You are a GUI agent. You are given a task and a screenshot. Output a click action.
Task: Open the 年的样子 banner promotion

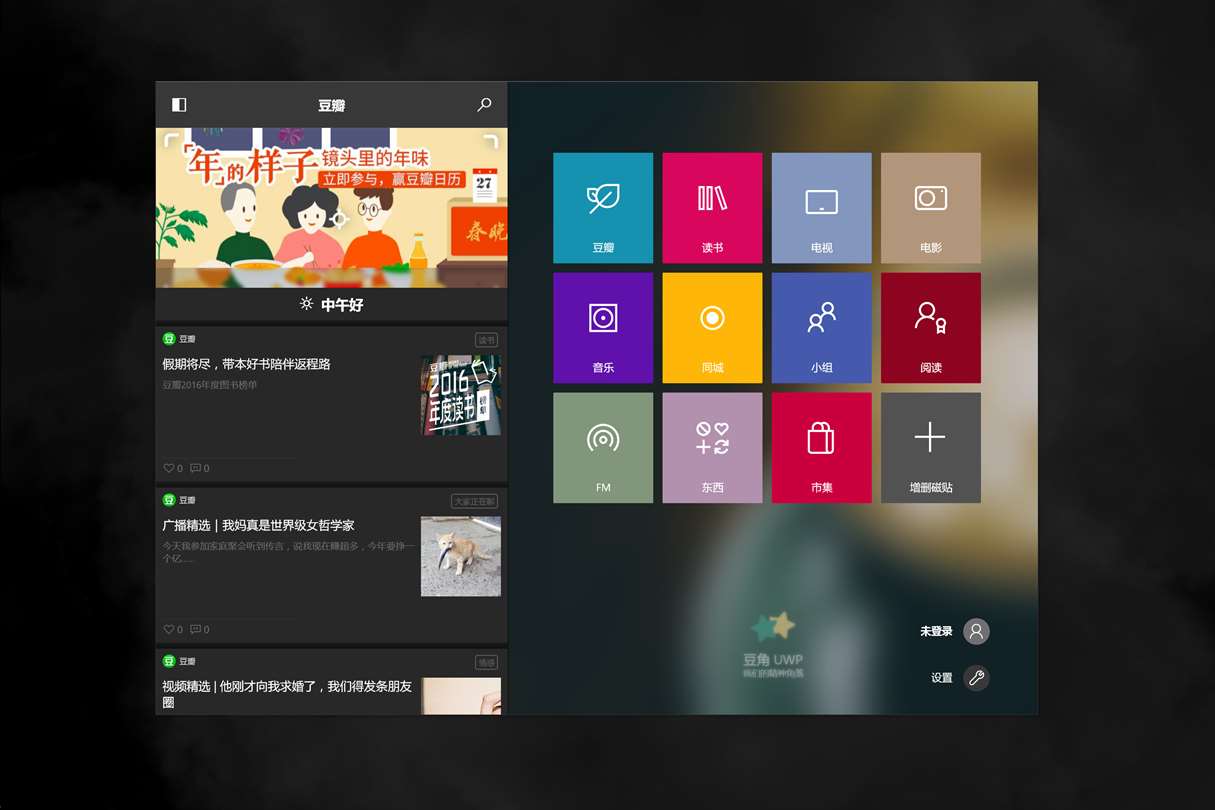tap(331, 208)
